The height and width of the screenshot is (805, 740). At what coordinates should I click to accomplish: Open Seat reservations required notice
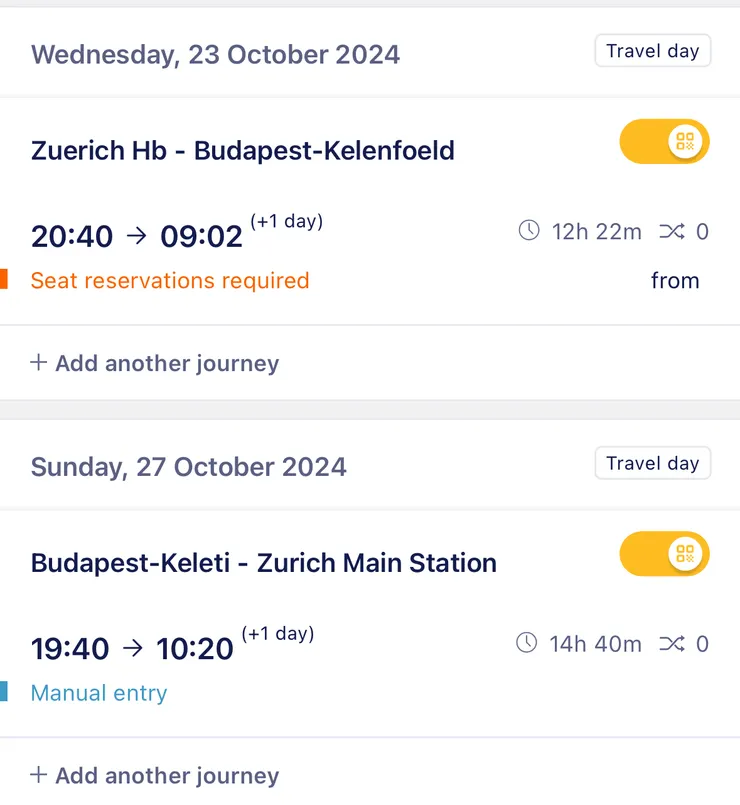click(x=170, y=281)
